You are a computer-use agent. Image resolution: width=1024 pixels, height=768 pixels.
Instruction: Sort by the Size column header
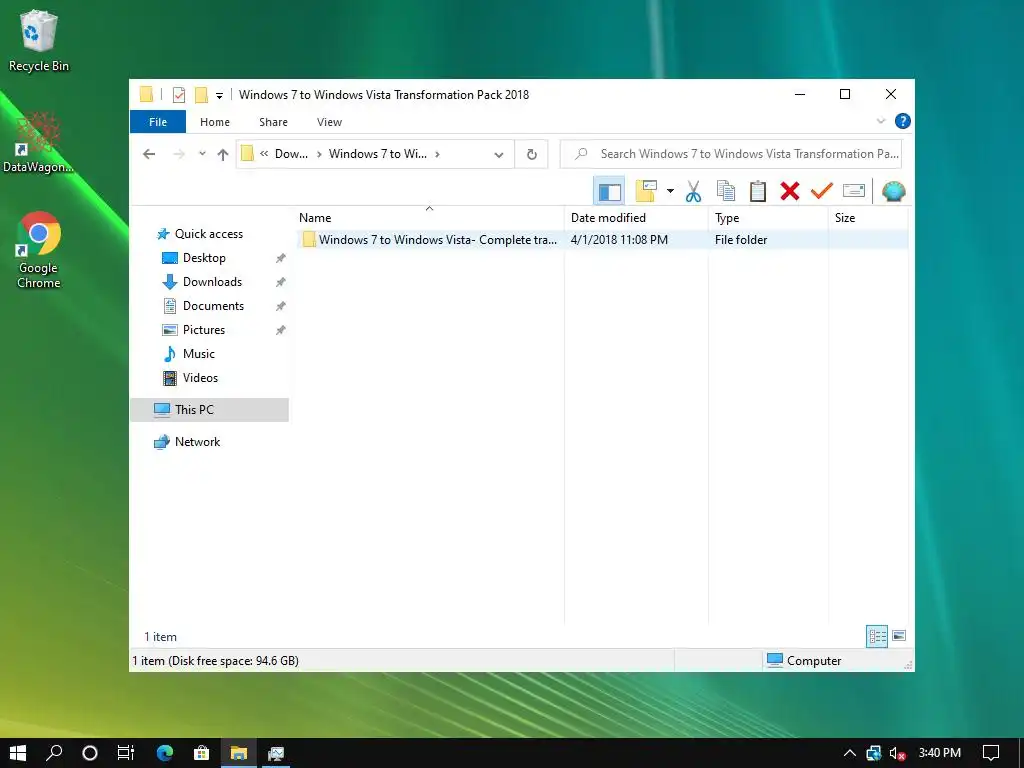click(868, 217)
